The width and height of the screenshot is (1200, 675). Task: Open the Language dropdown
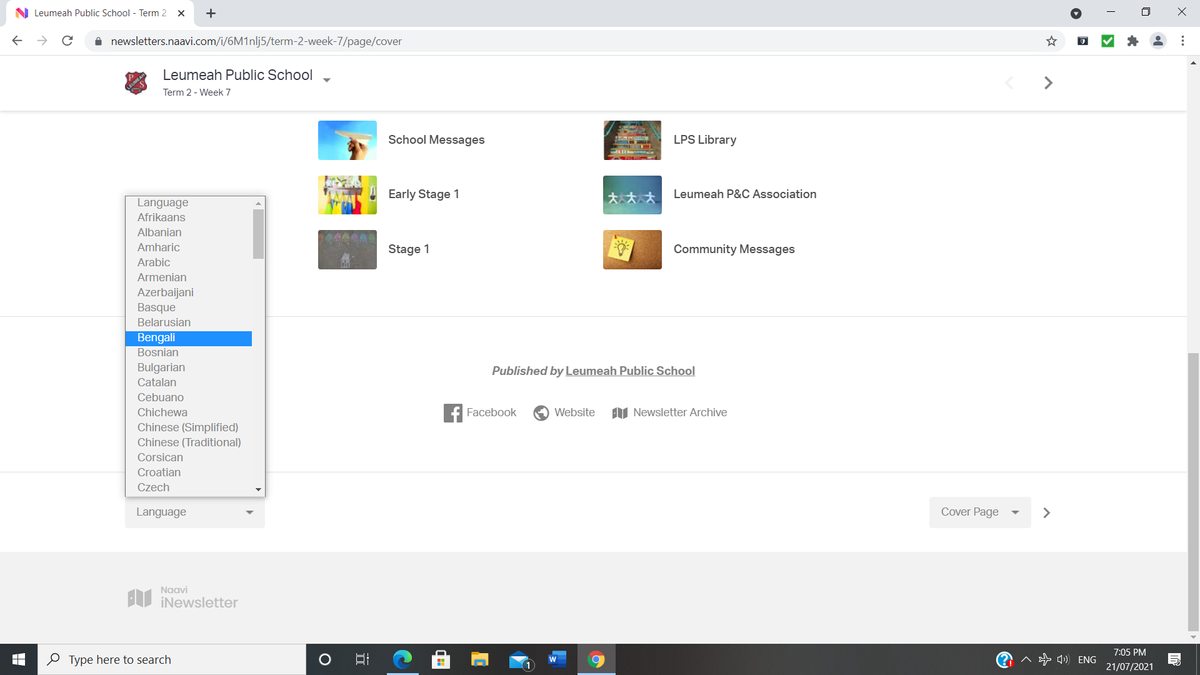click(195, 512)
